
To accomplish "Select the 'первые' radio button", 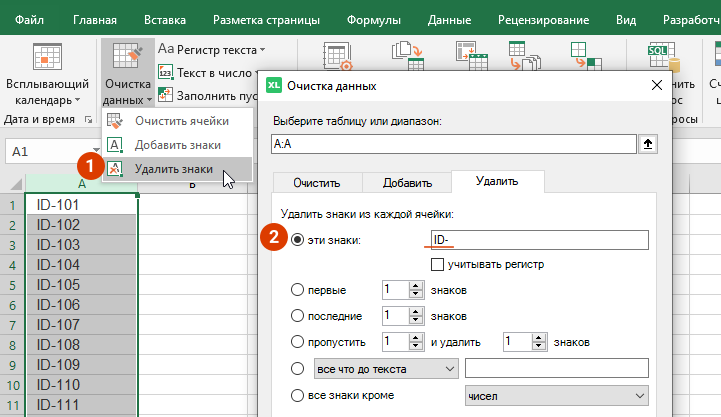I will click(x=298, y=290).
